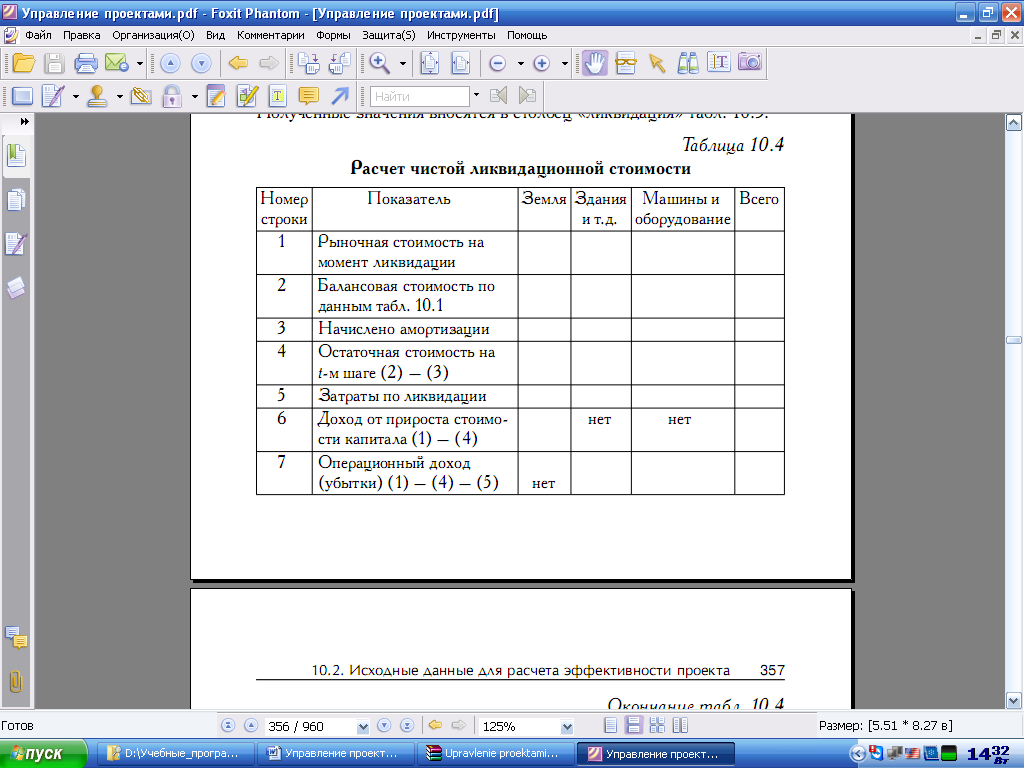1024x768 pixels.
Task: Click the Typewriter T icon
Action: pyautogui.click(x=278, y=96)
